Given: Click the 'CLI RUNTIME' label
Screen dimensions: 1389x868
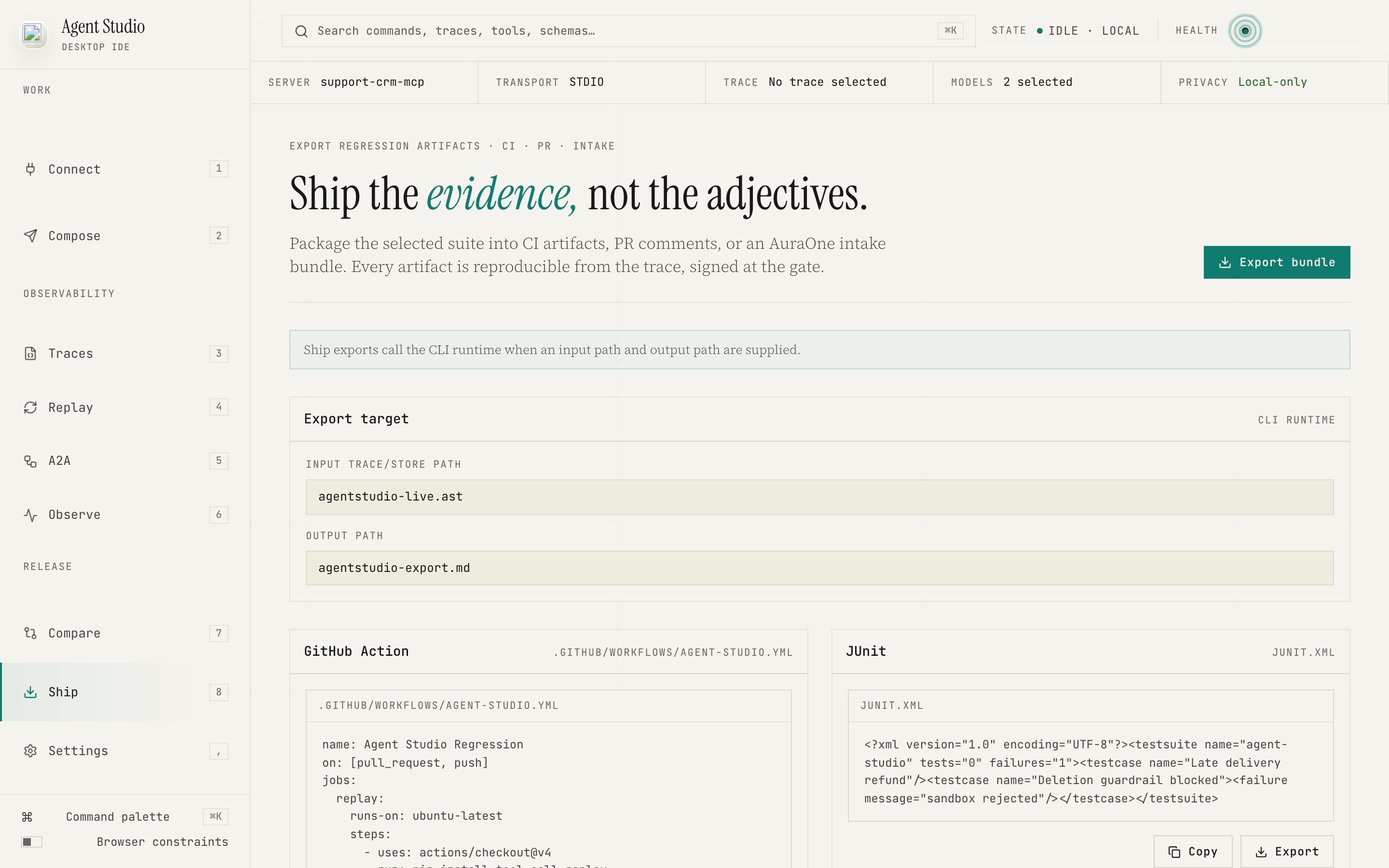Looking at the screenshot, I should point(1296,420).
